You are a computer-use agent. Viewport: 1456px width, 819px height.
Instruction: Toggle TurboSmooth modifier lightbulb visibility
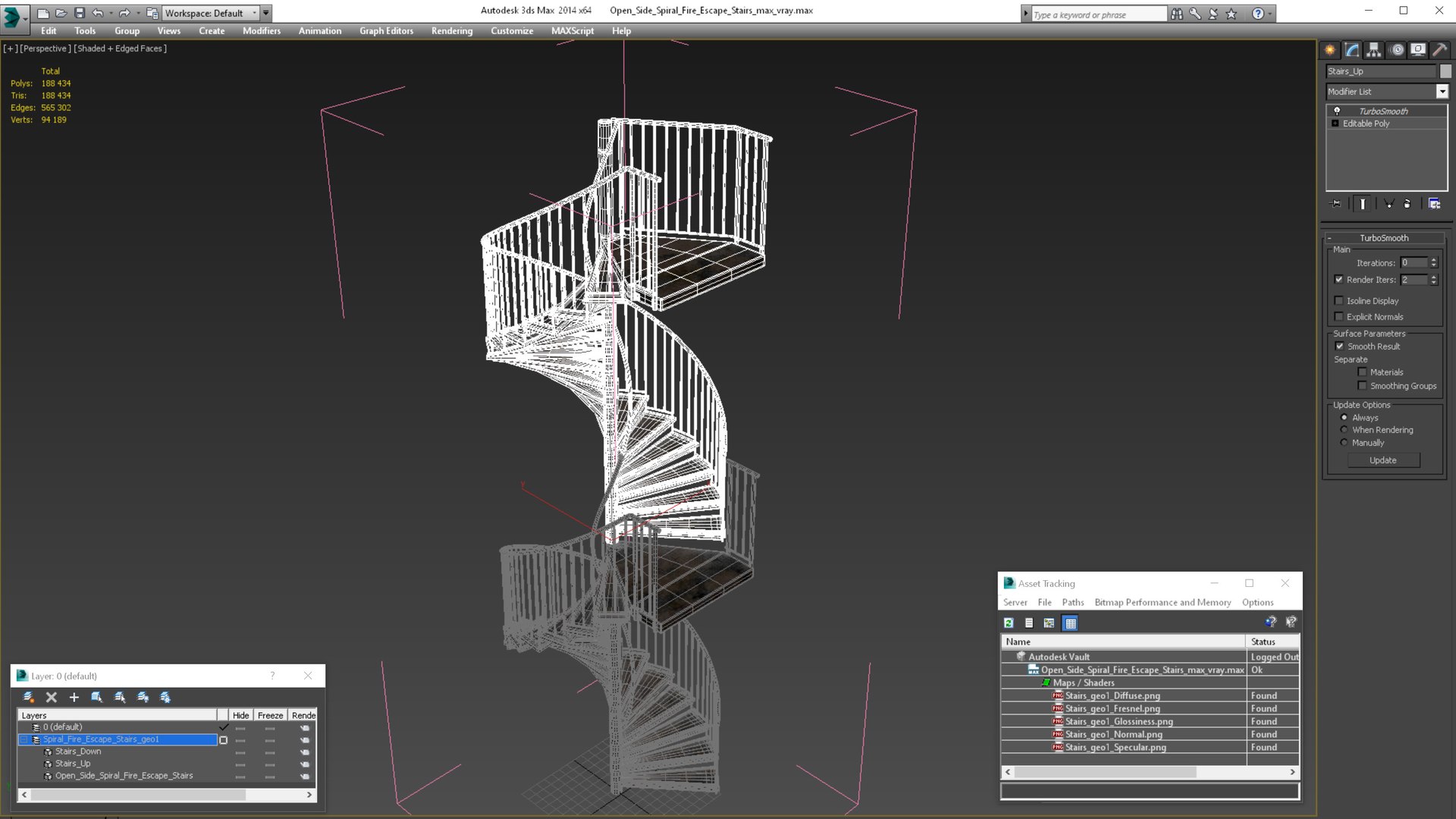(1337, 111)
